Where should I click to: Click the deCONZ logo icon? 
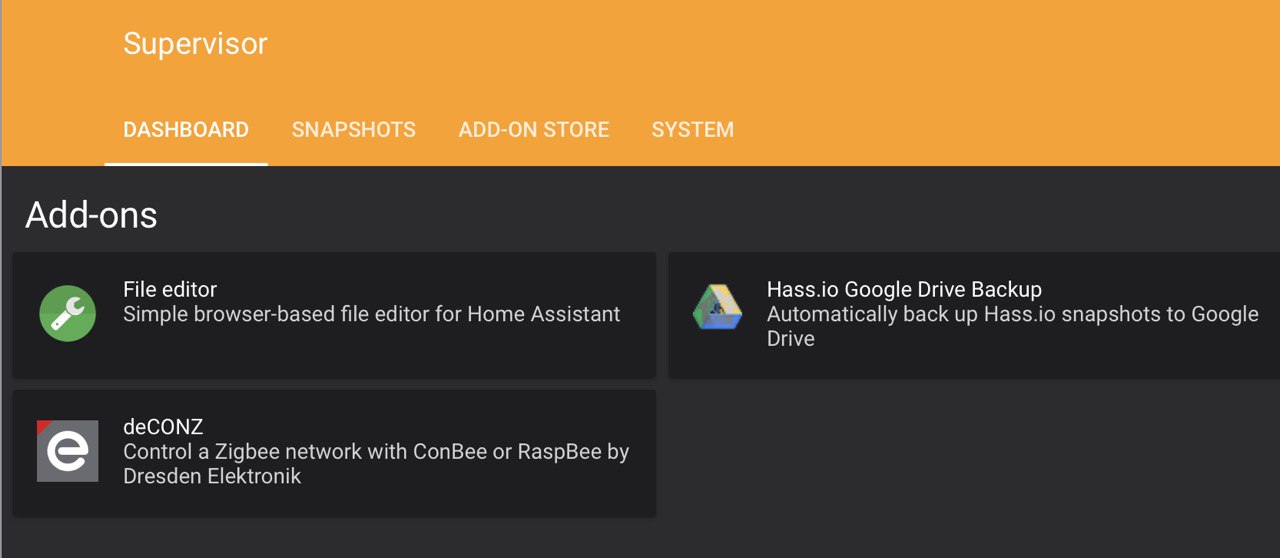pos(68,451)
